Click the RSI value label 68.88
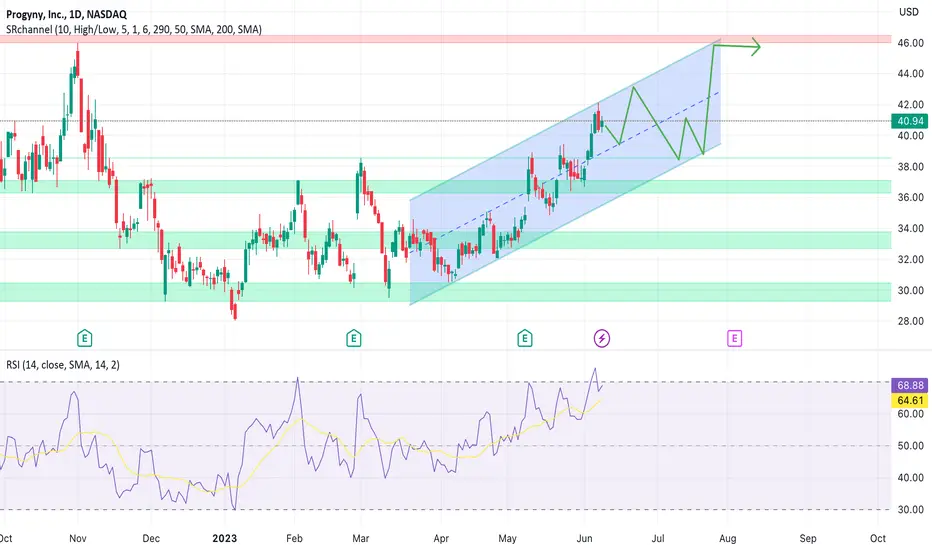Image resolution: width=932 pixels, height=550 pixels. [910, 385]
